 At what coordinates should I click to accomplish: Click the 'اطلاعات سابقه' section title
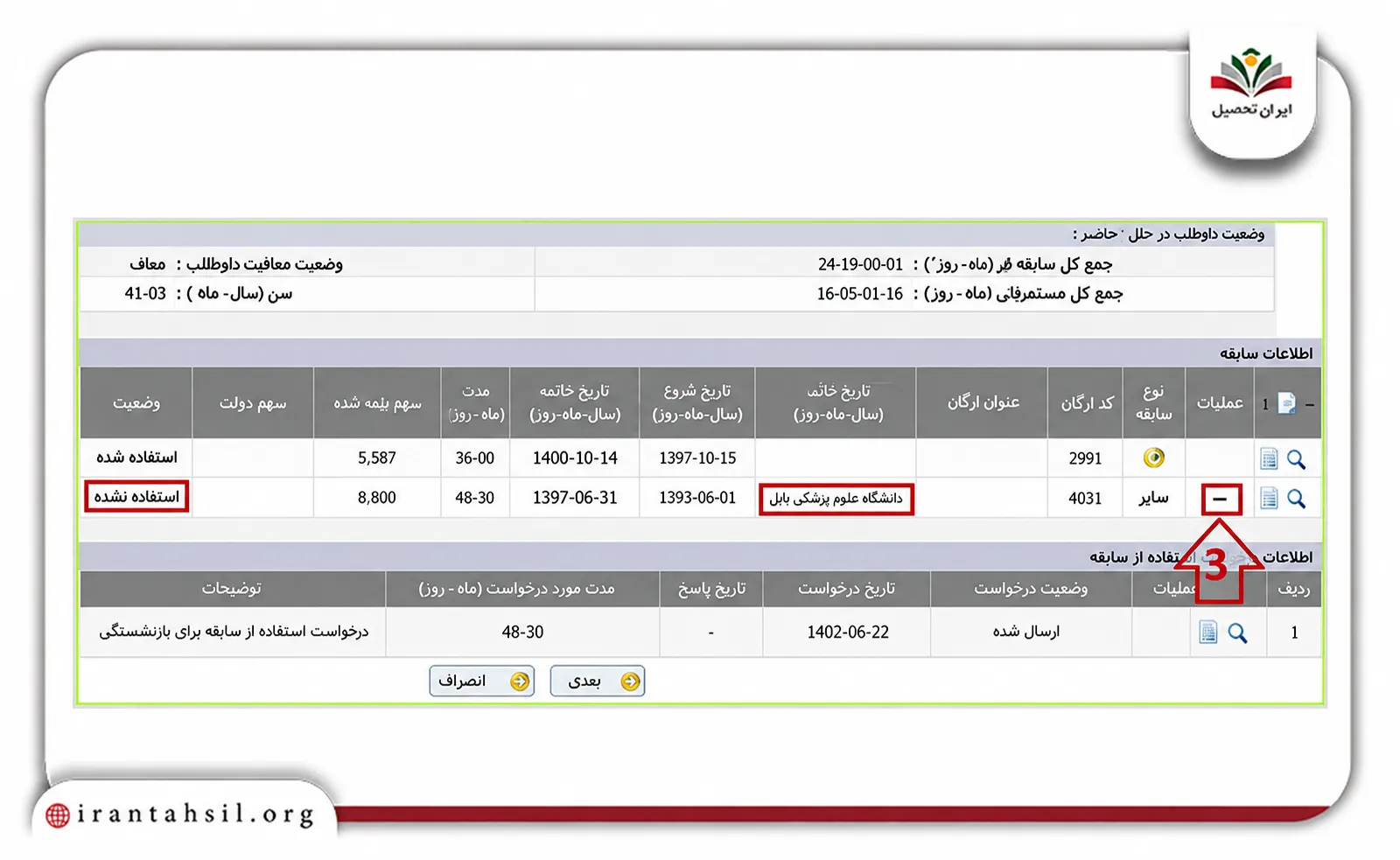click(x=1266, y=353)
